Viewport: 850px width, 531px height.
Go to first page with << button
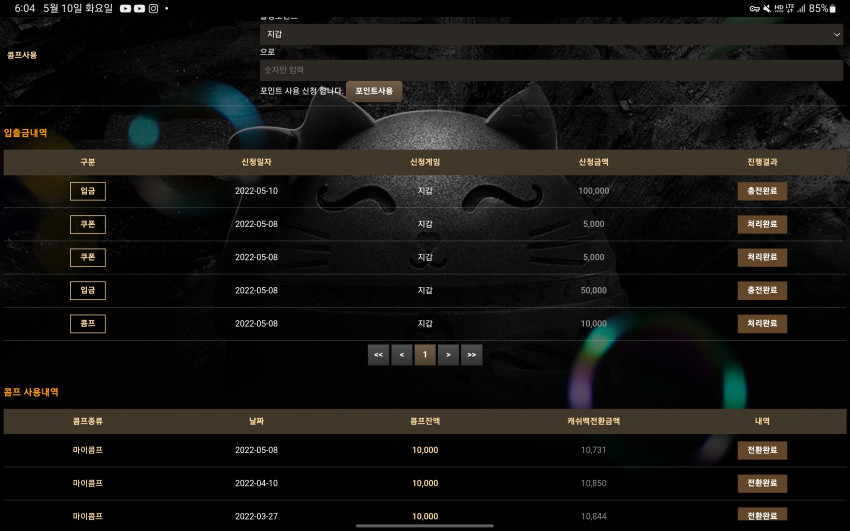[378, 355]
